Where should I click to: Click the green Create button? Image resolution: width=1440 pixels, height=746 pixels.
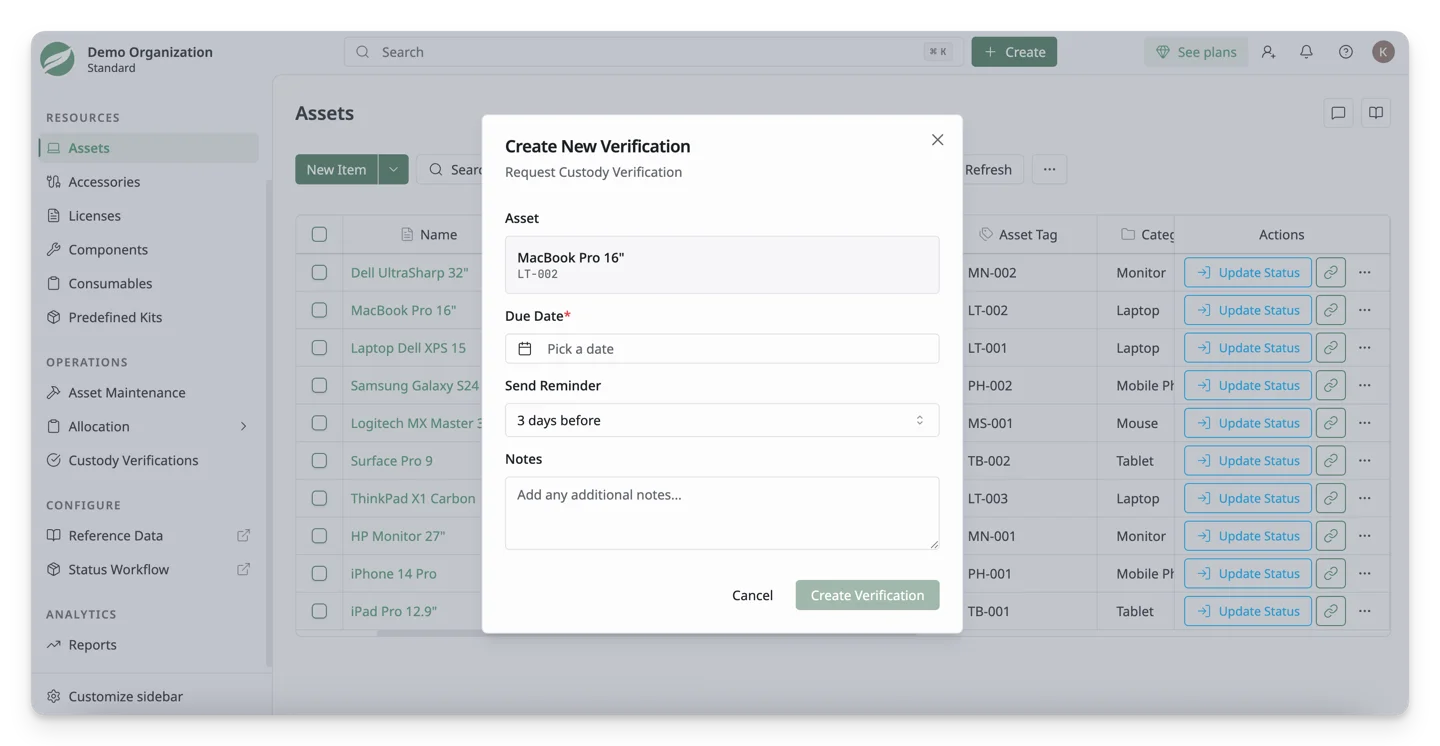pyautogui.click(x=1014, y=52)
